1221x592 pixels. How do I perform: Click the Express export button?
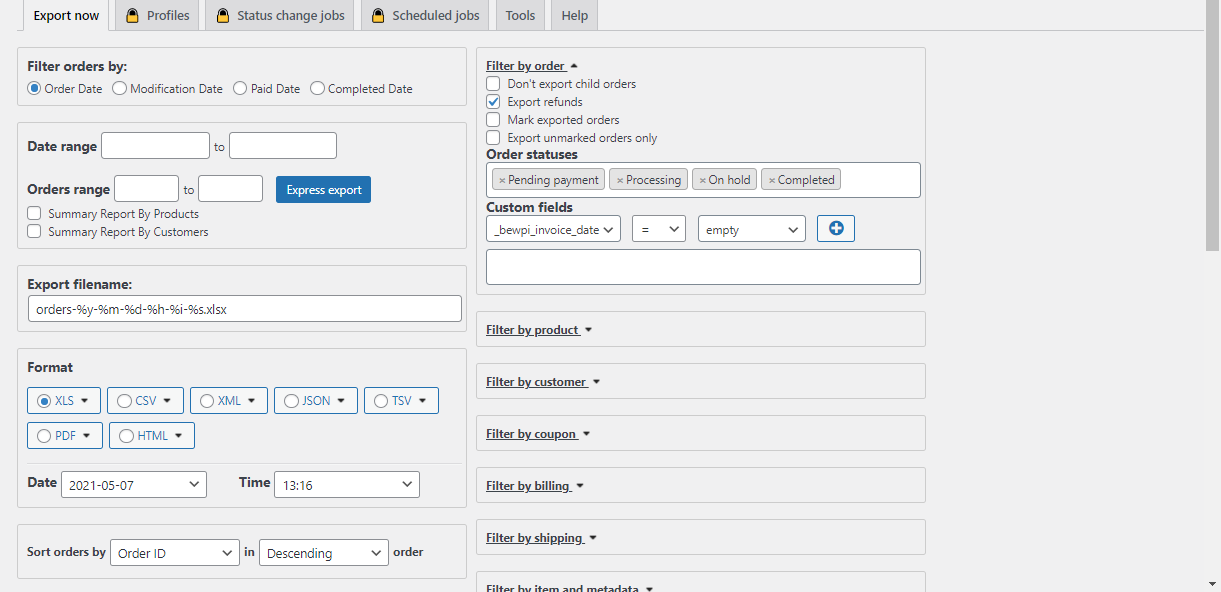[x=323, y=190]
